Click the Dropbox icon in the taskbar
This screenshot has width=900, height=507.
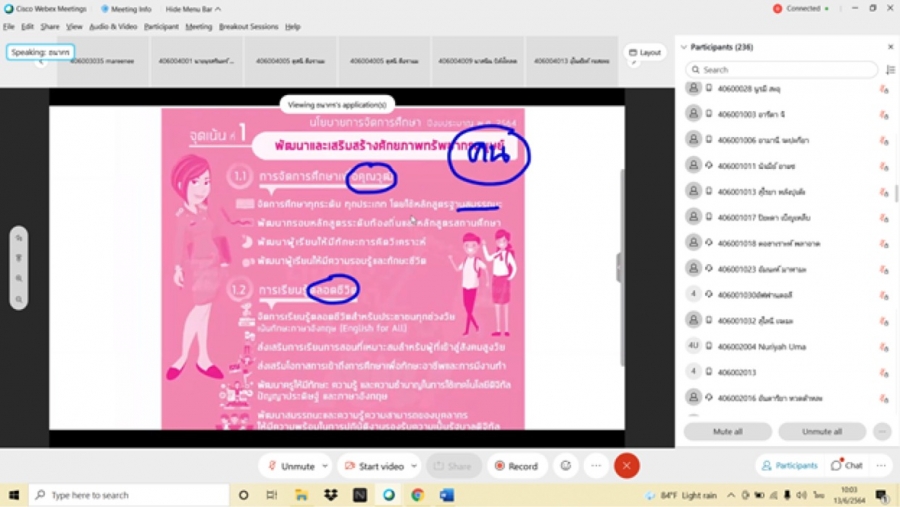point(330,495)
